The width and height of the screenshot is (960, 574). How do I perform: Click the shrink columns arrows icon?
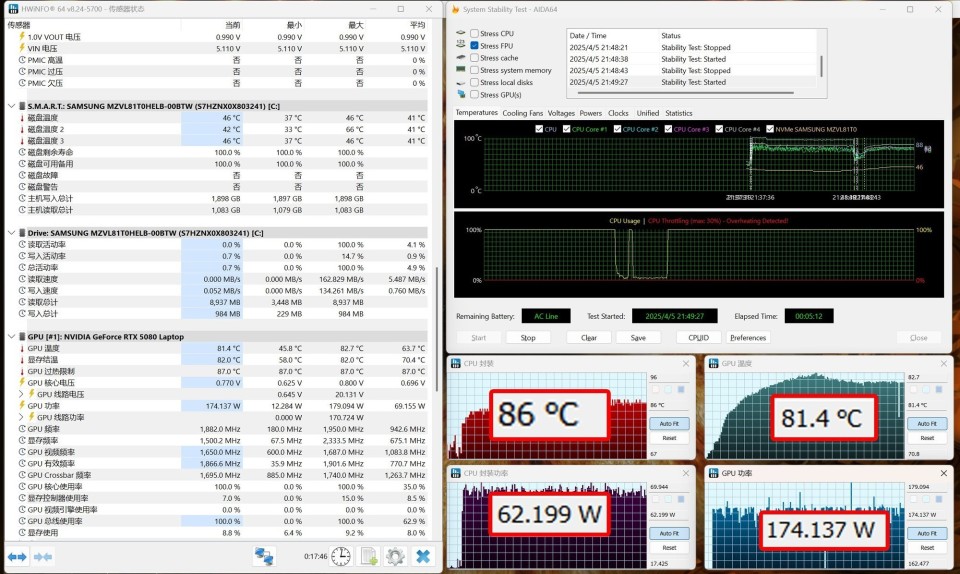click(42, 556)
